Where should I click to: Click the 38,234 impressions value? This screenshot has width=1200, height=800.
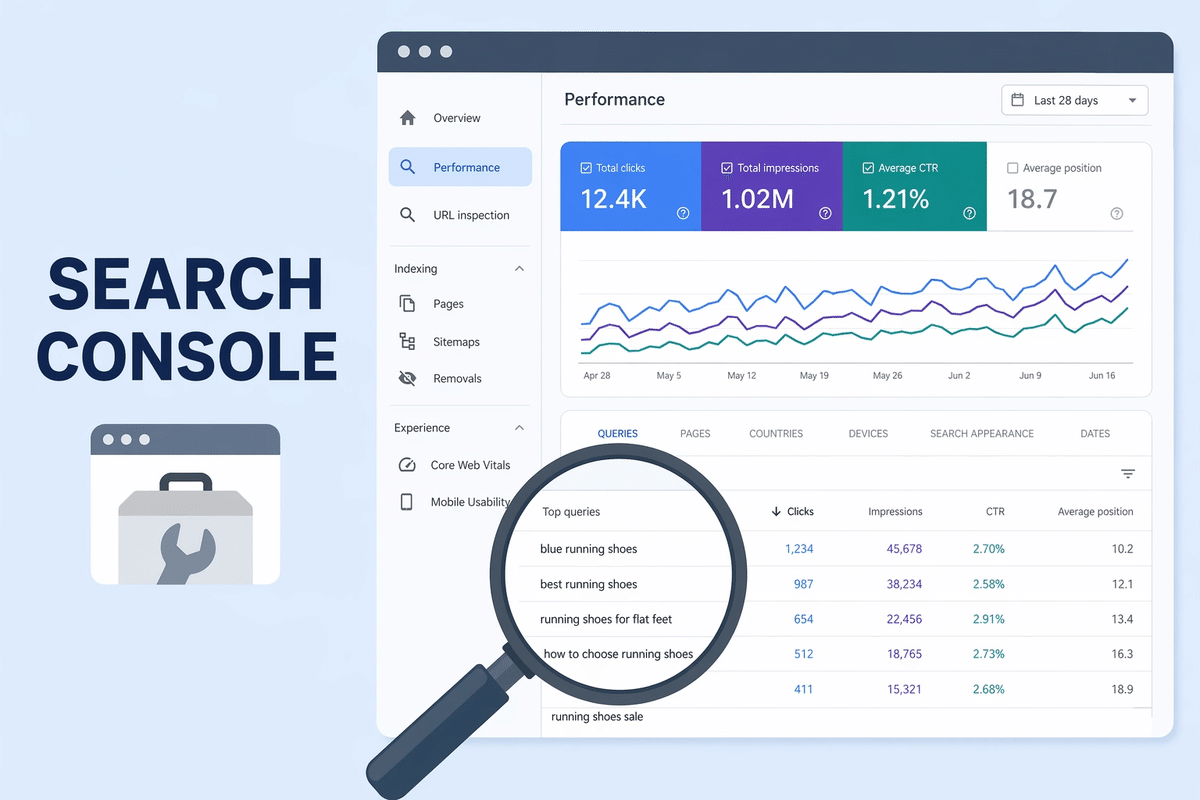point(904,584)
